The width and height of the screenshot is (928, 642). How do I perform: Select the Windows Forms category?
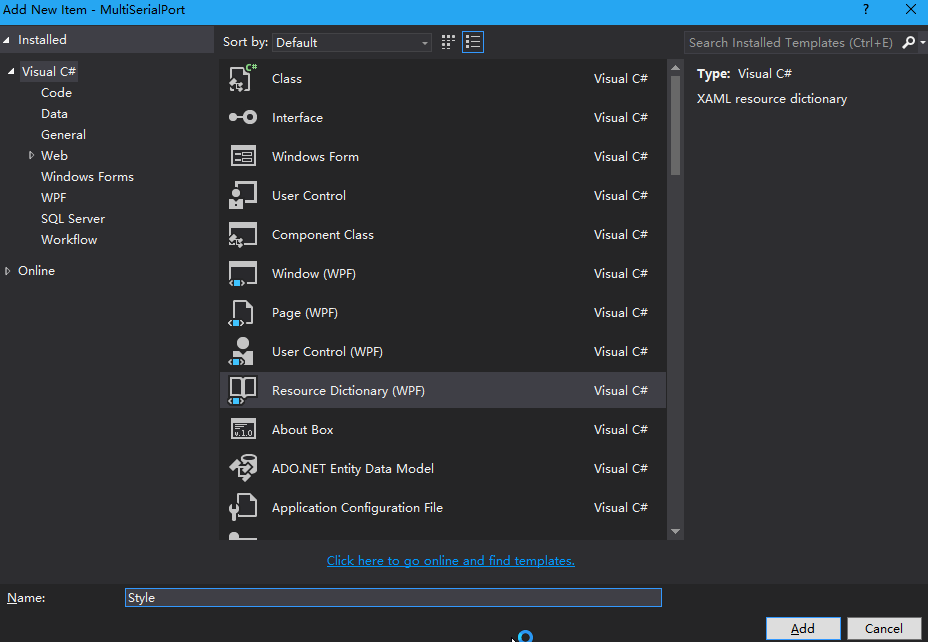coord(87,176)
